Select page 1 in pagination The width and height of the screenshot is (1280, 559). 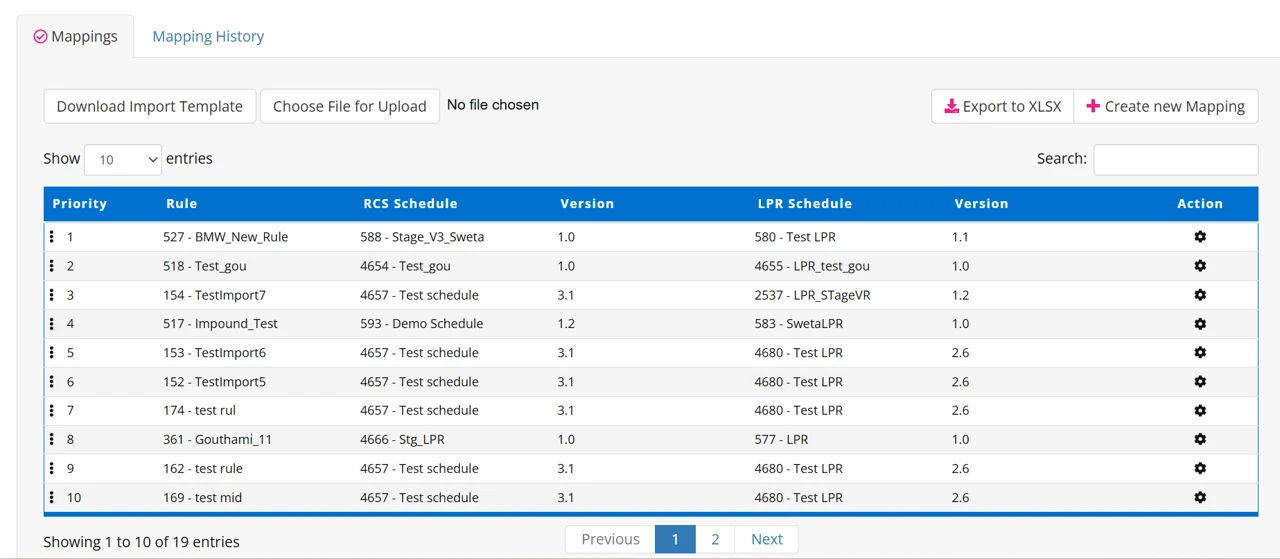pos(675,539)
